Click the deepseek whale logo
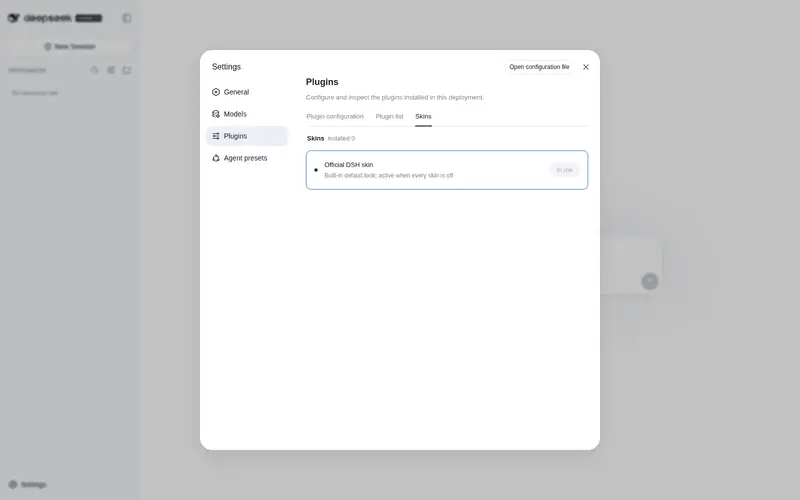 coord(14,18)
